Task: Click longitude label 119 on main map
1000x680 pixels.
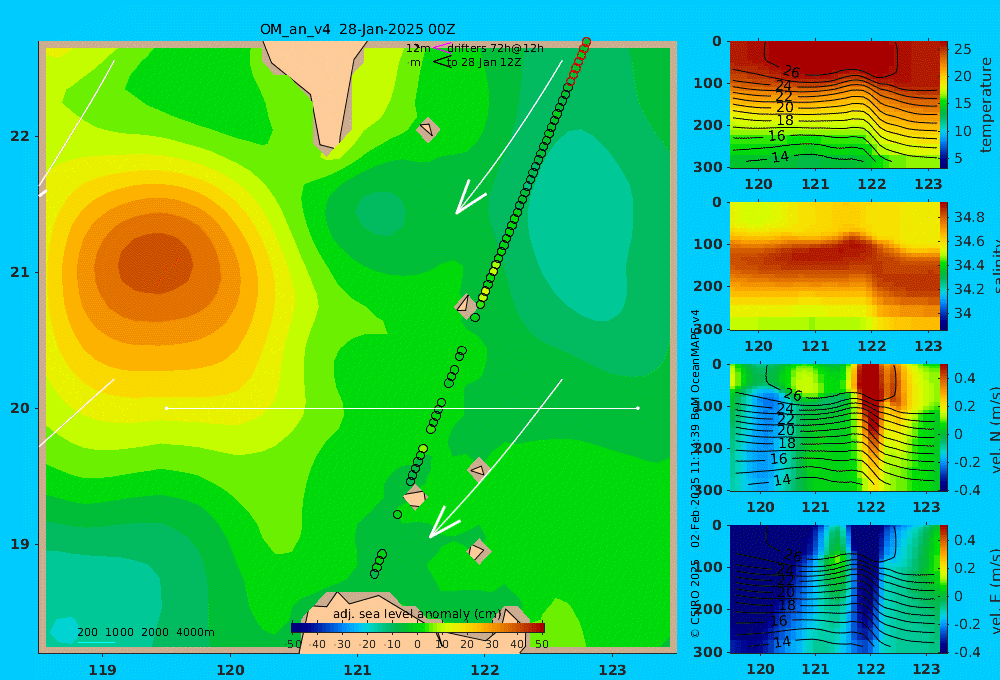Action: click(102, 670)
